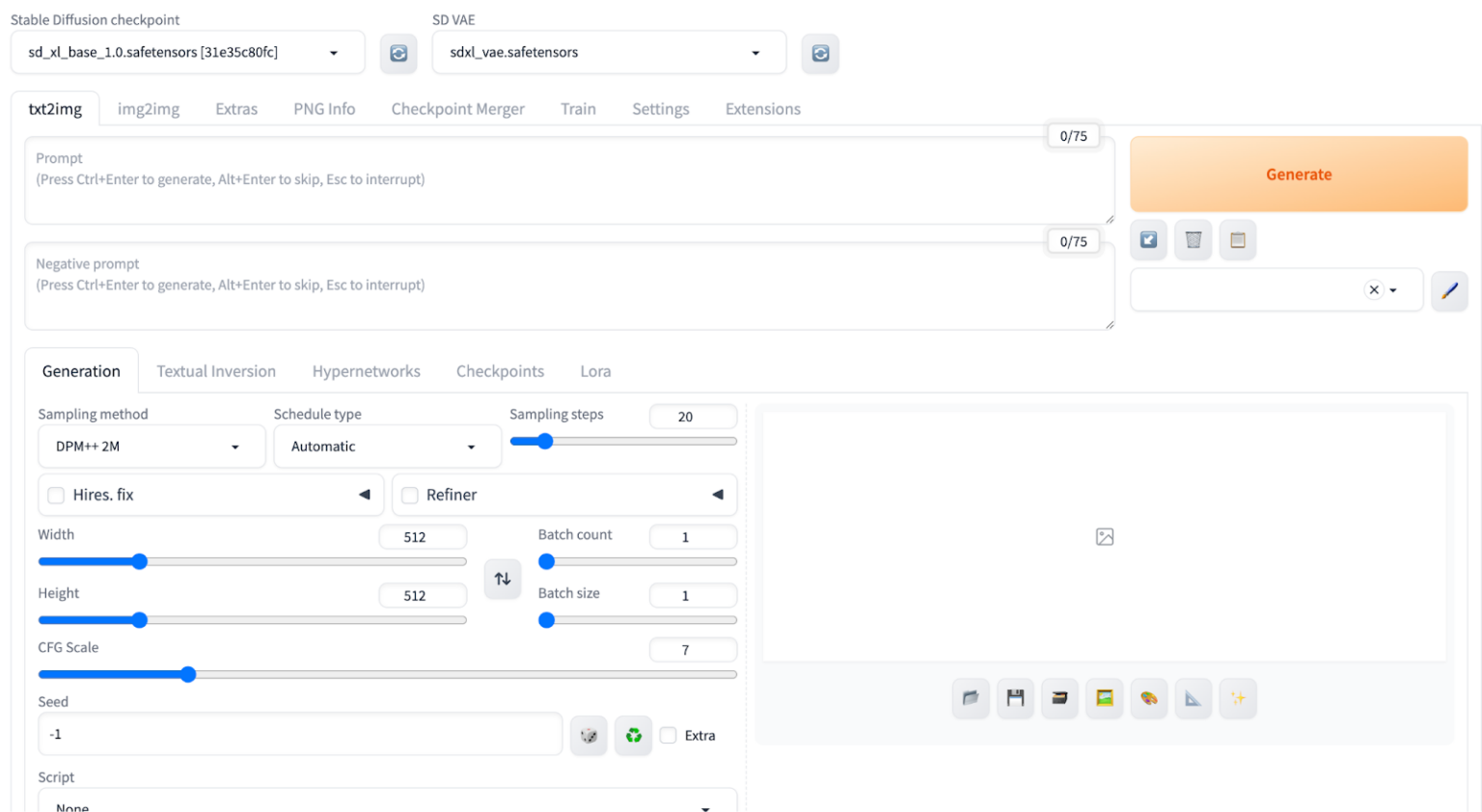Image resolution: width=1482 pixels, height=812 pixels.
Task: Open the SD VAE dropdown
Action: 608,53
